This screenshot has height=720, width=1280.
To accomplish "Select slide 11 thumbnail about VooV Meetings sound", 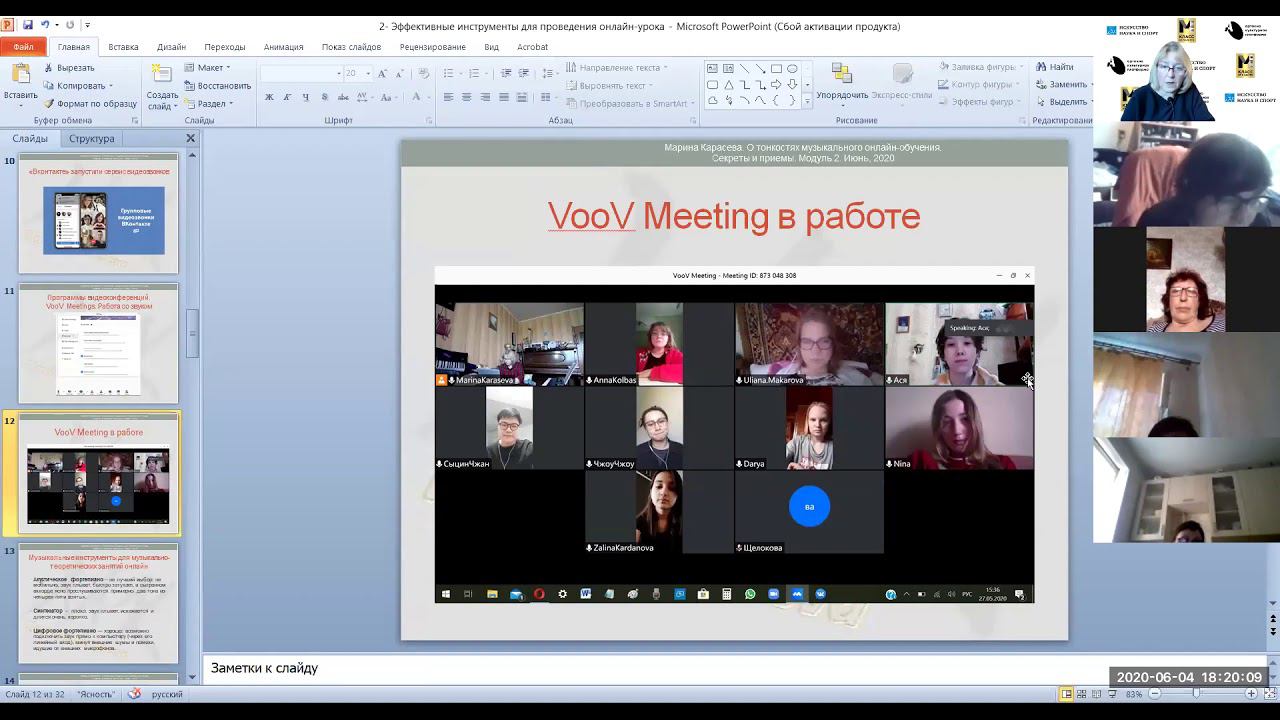I will click(x=98, y=343).
